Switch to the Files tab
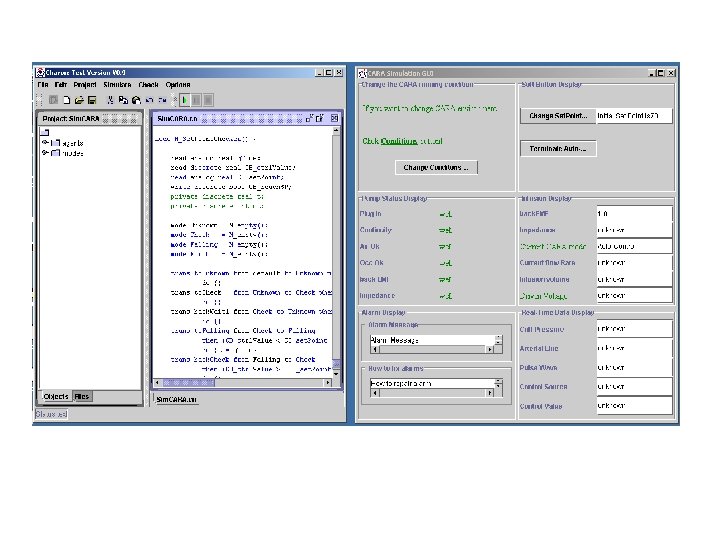Screen dimensions: 720x540 click(x=82, y=396)
